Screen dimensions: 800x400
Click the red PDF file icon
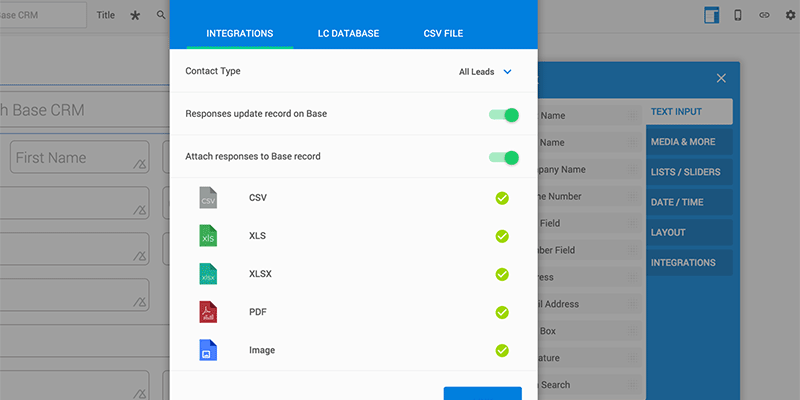(x=208, y=312)
